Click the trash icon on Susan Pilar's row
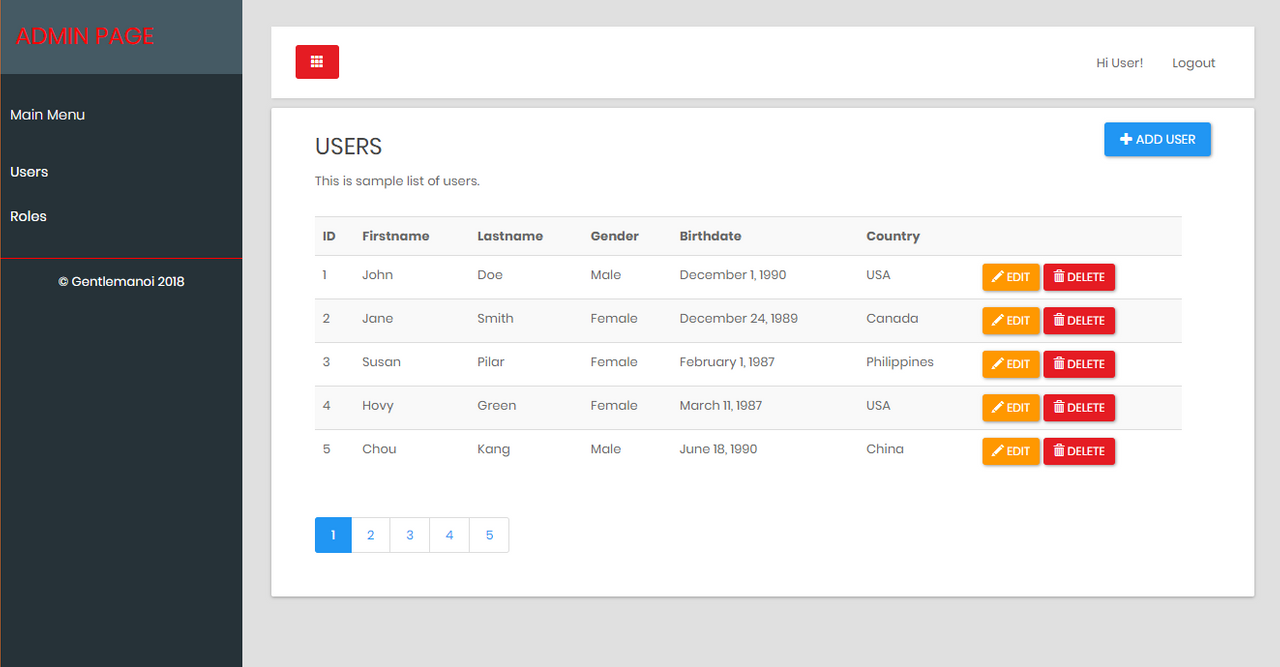1280x667 pixels. 1060,363
